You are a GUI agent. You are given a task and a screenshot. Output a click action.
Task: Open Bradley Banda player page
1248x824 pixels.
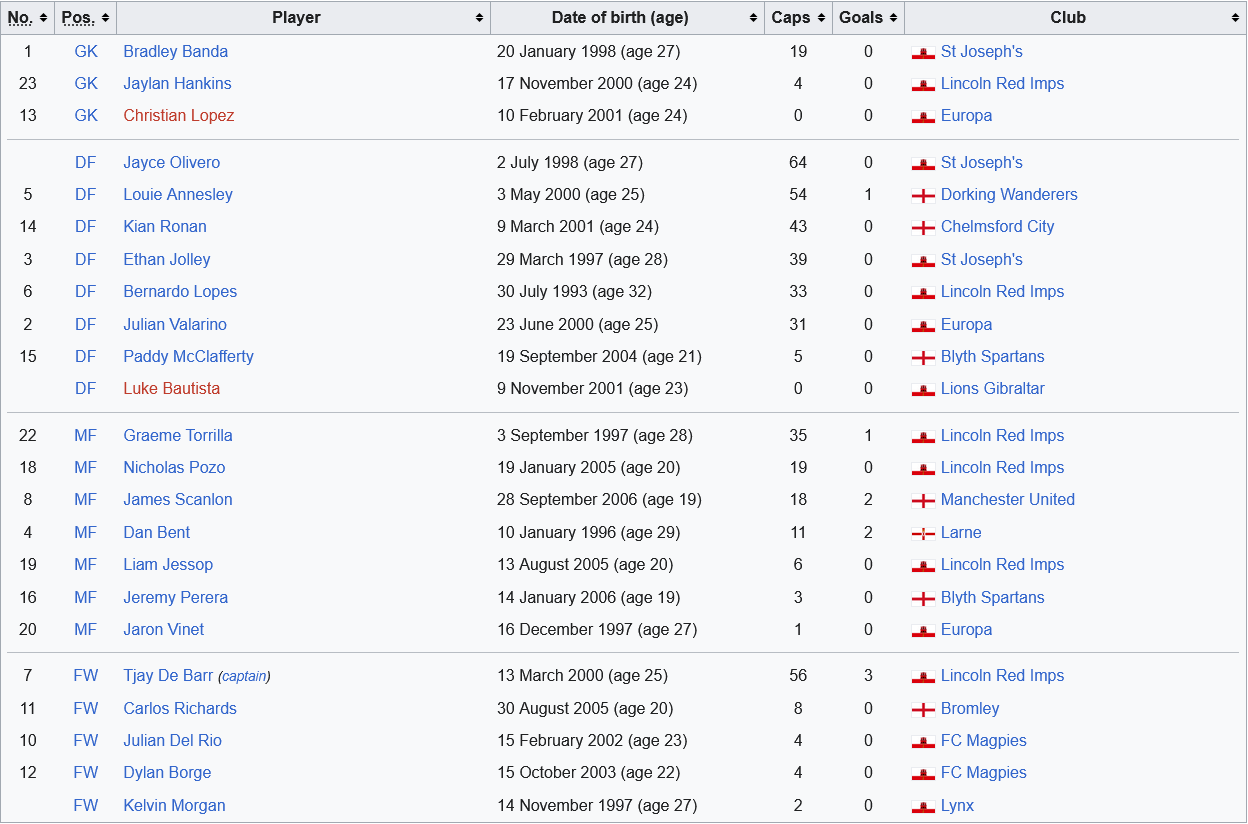175,52
